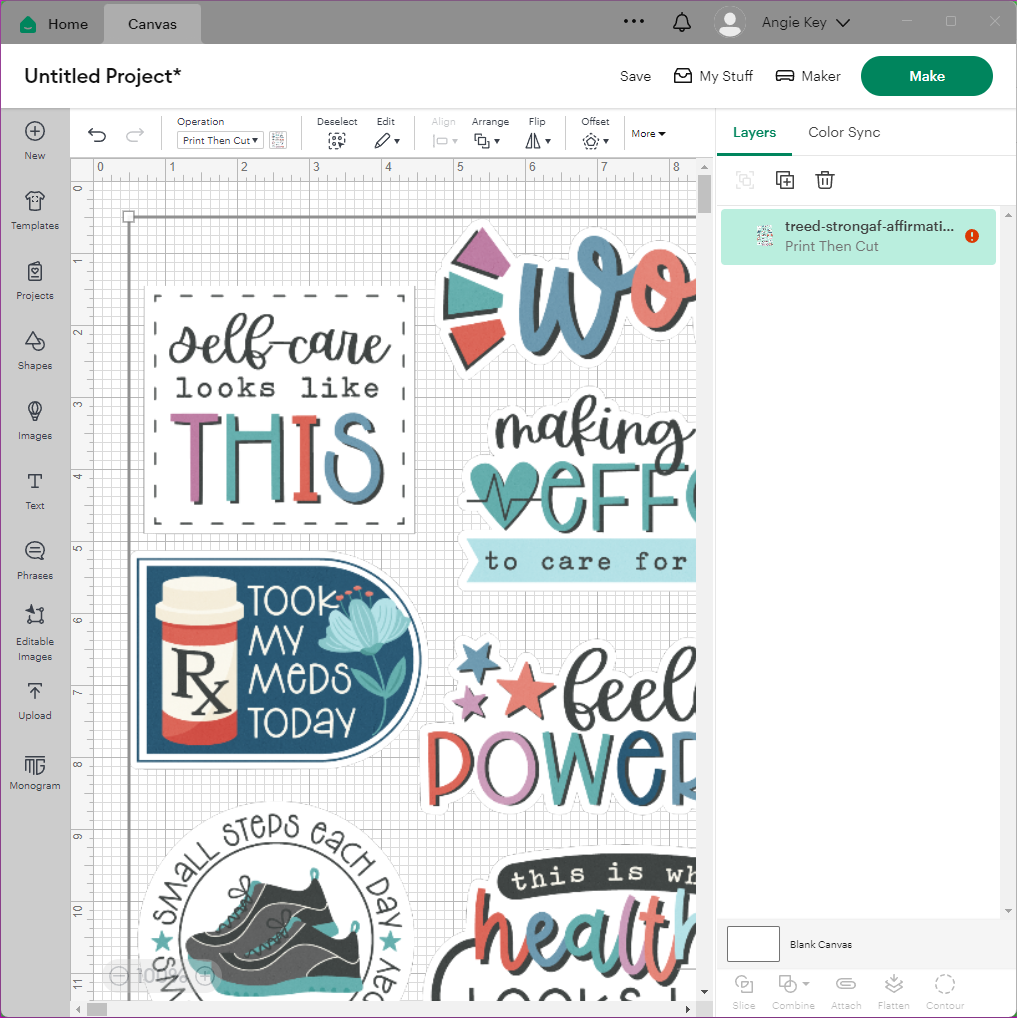The height and width of the screenshot is (1018, 1017).
Task: Go to the Home tab
Action: (54, 23)
